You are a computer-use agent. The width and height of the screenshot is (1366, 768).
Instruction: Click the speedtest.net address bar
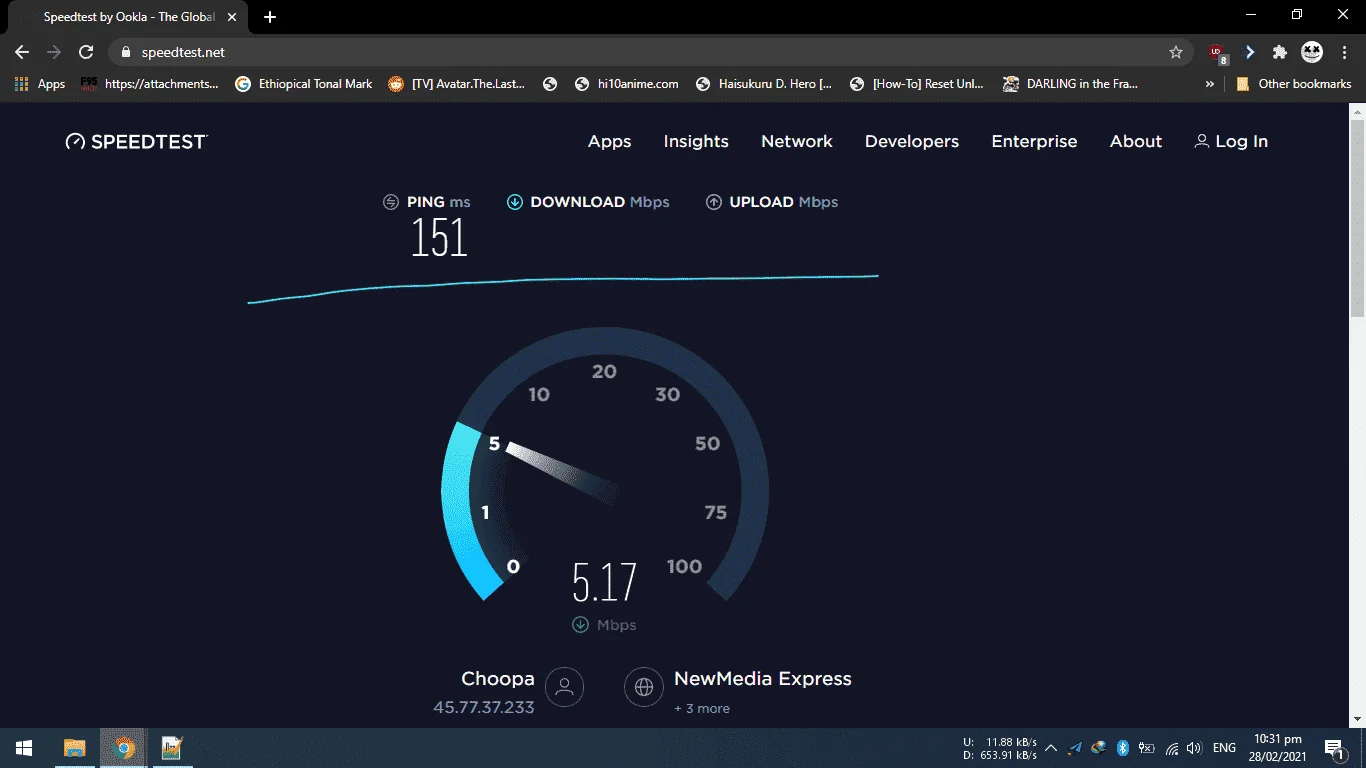click(x=650, y=52)
